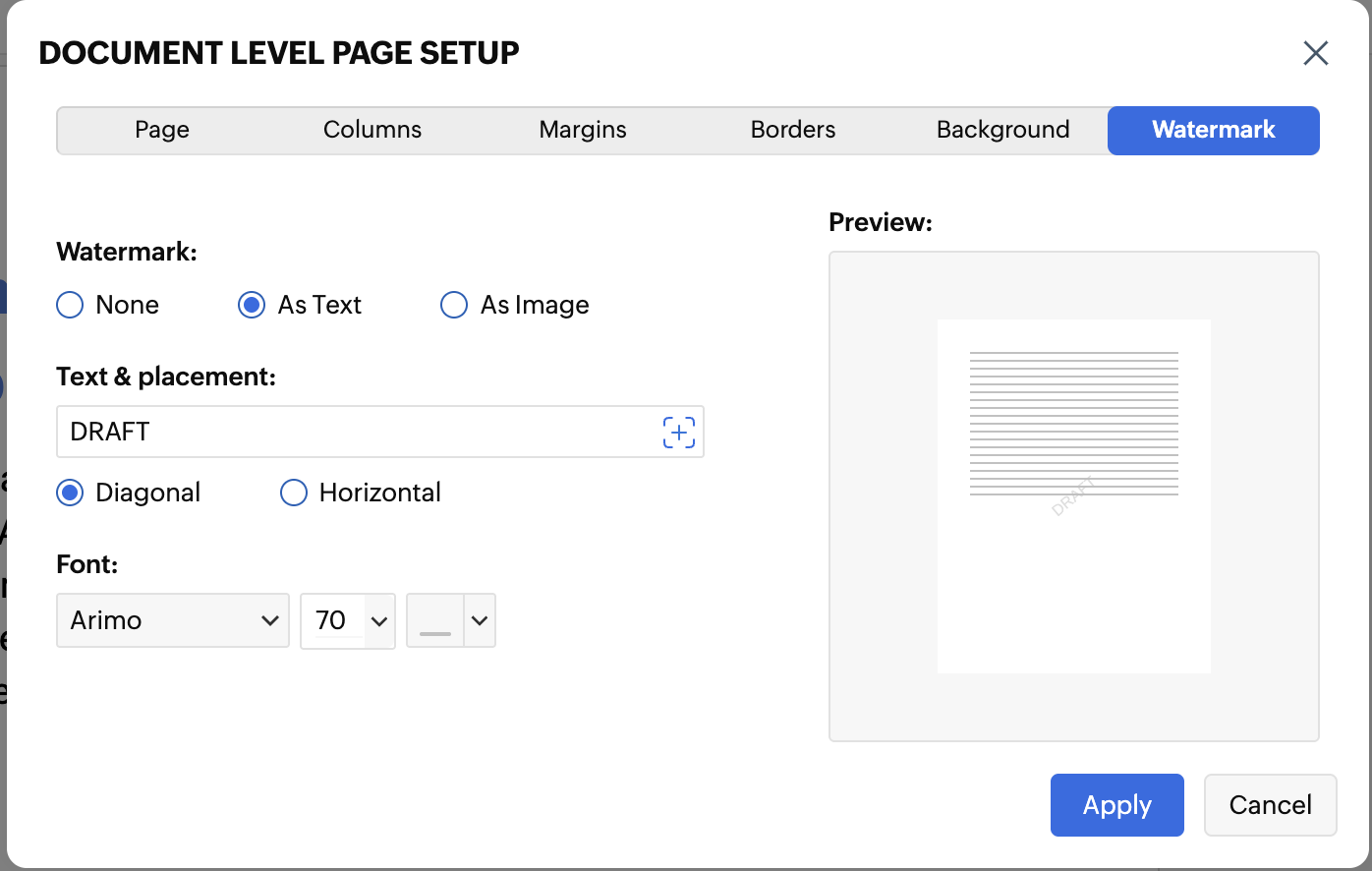Click the DRAFT watermark text field
The image size is (1372, 871).
pos(354,432)
